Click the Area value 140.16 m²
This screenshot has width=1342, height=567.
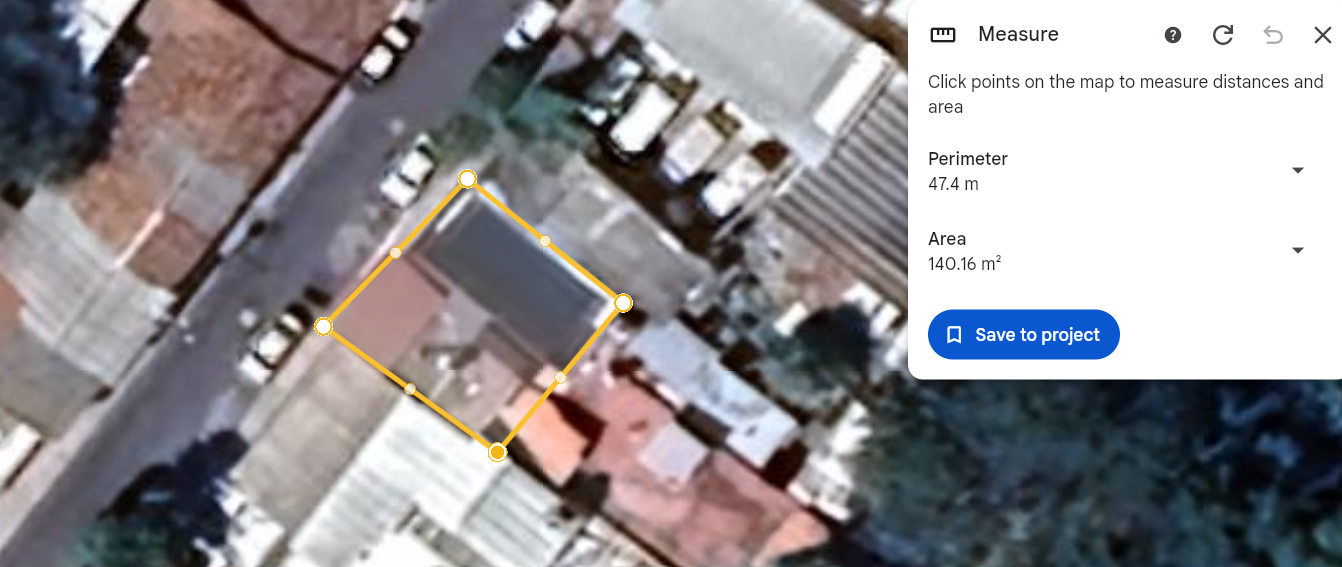965,264
